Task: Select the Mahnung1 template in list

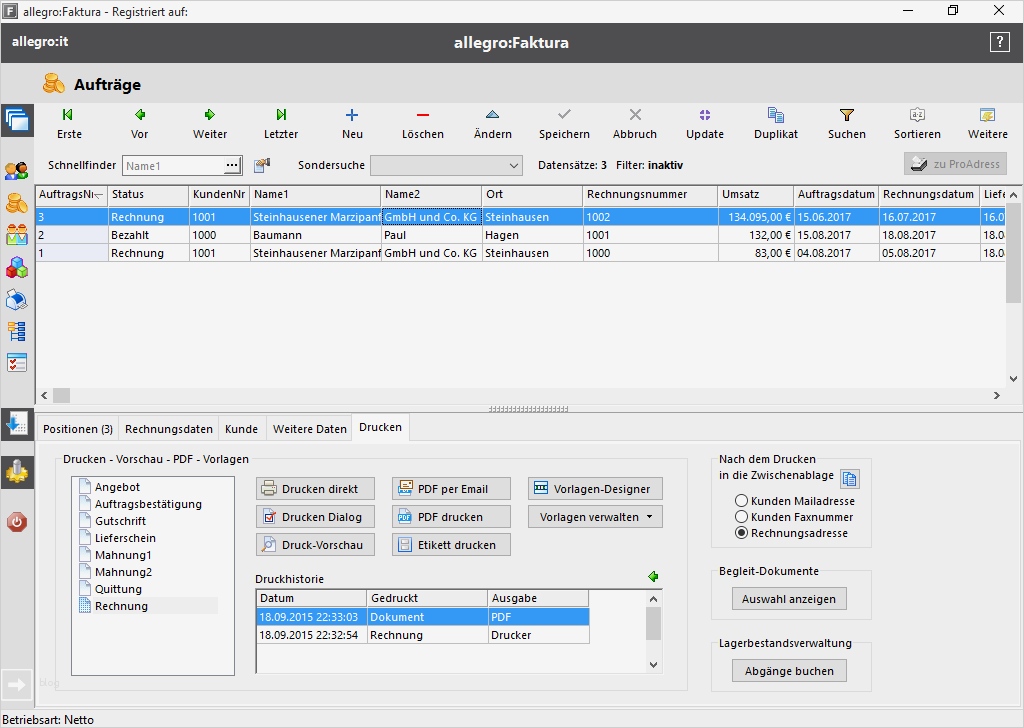Action: [123, 555]
